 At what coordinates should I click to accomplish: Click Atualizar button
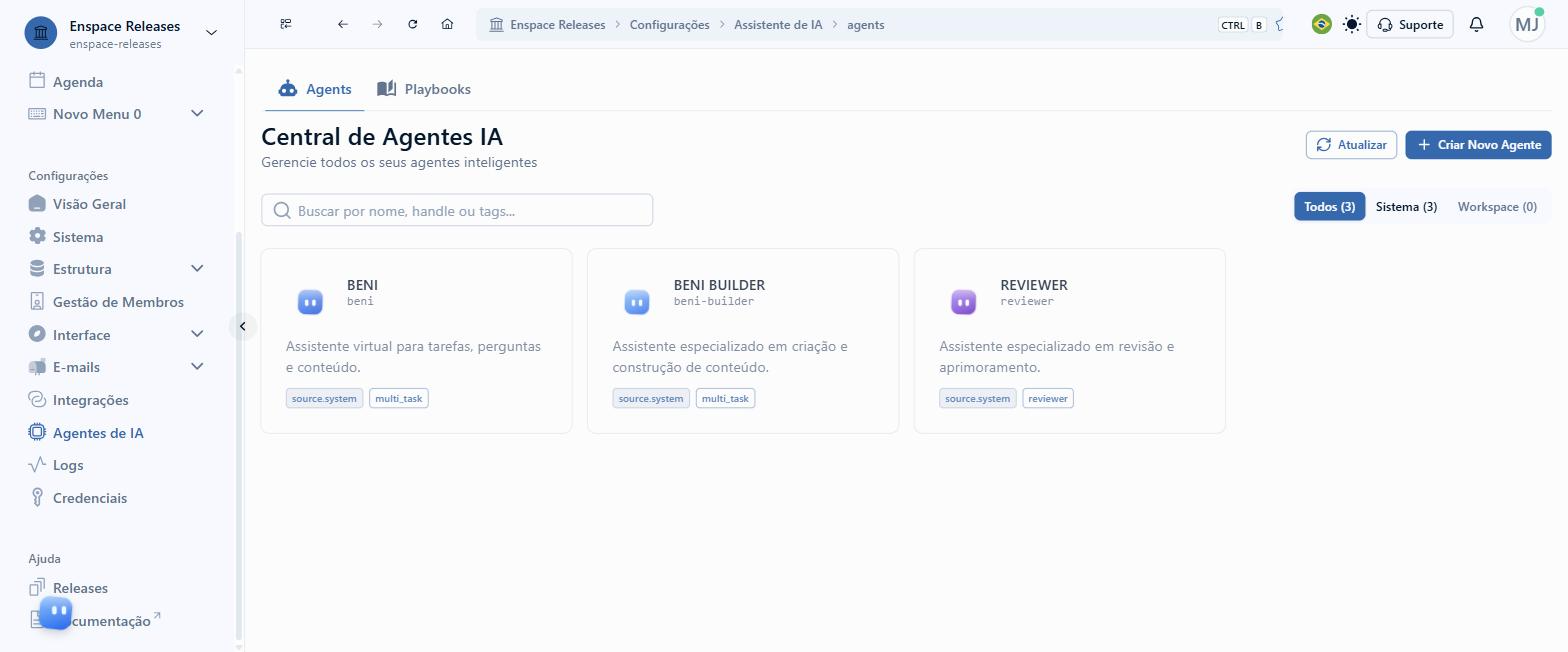pos(1351,144)
